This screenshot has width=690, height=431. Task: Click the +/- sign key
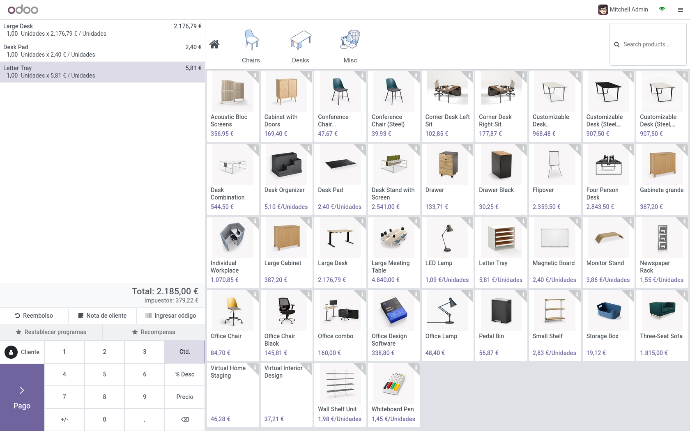[x=64, y=419]
